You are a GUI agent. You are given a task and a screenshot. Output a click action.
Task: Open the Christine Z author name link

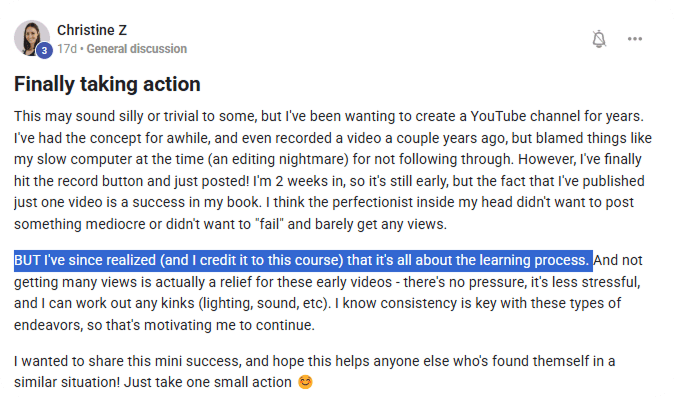(x=92, y=30)
